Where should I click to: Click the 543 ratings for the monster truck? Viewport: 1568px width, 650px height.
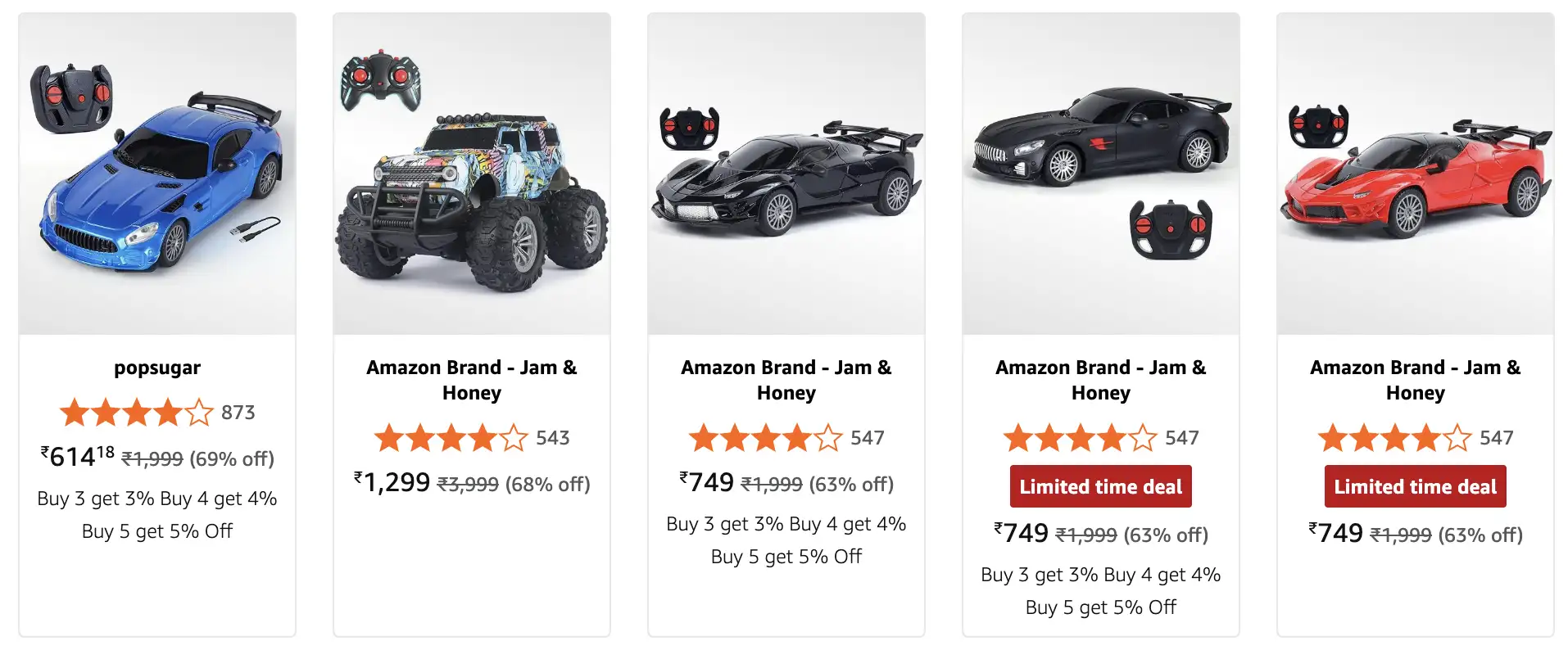552,439
